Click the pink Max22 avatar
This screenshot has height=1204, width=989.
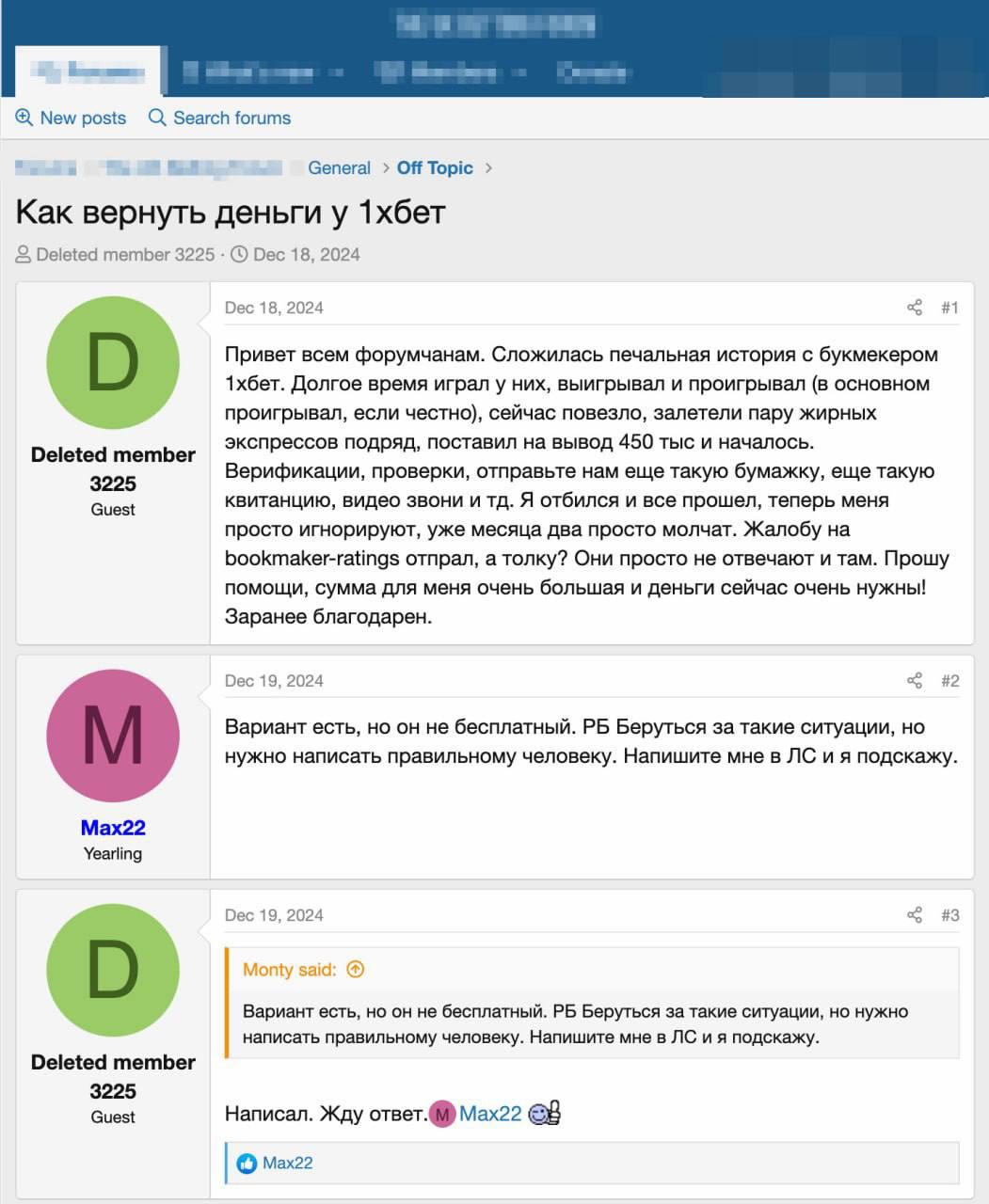tap(113, 736)
